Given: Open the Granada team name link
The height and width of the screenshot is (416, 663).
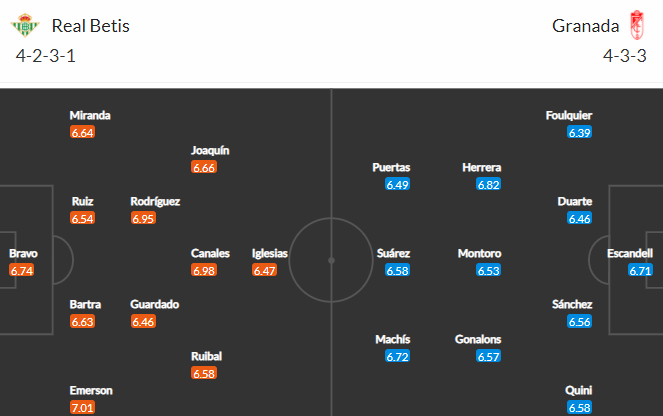Looking at the screenshot, I should point(586,26).
